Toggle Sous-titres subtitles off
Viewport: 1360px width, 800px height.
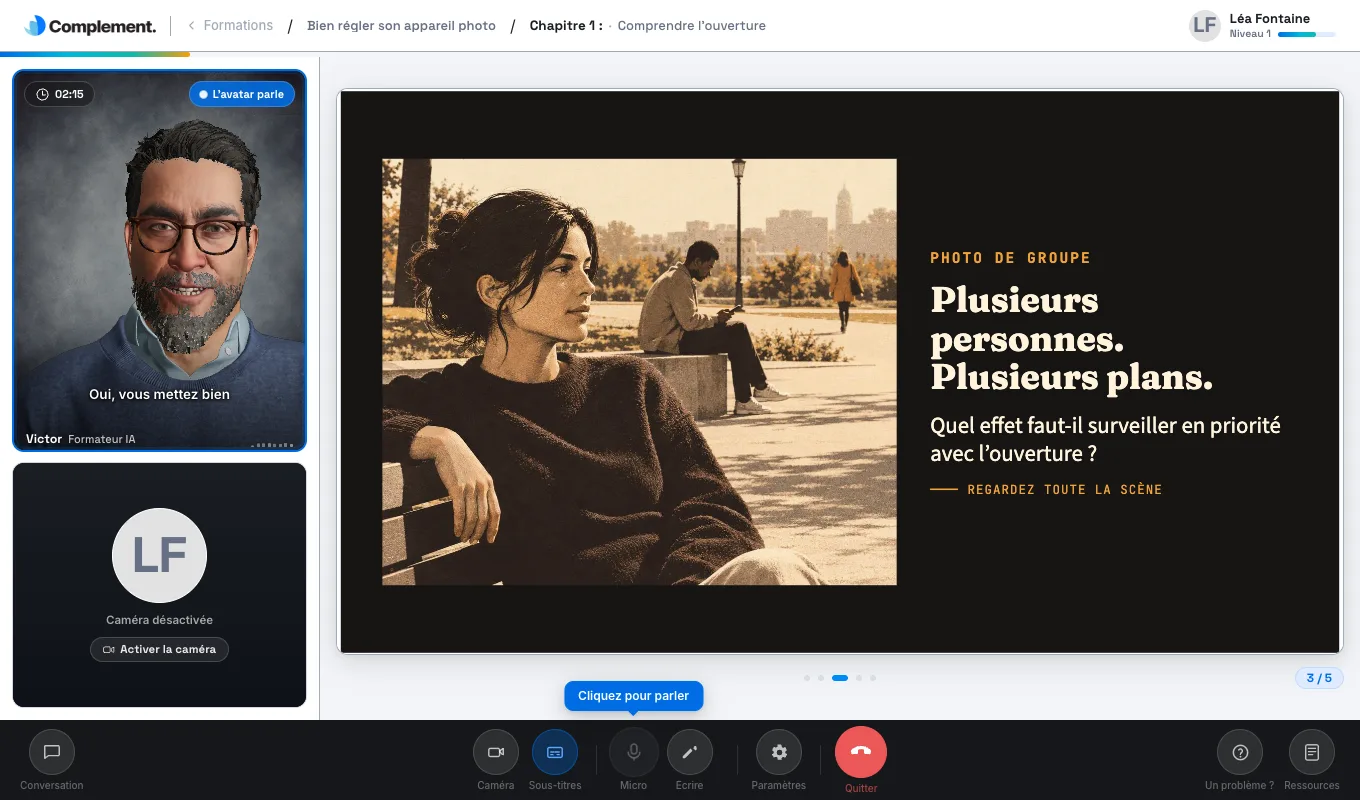(555, 752)
